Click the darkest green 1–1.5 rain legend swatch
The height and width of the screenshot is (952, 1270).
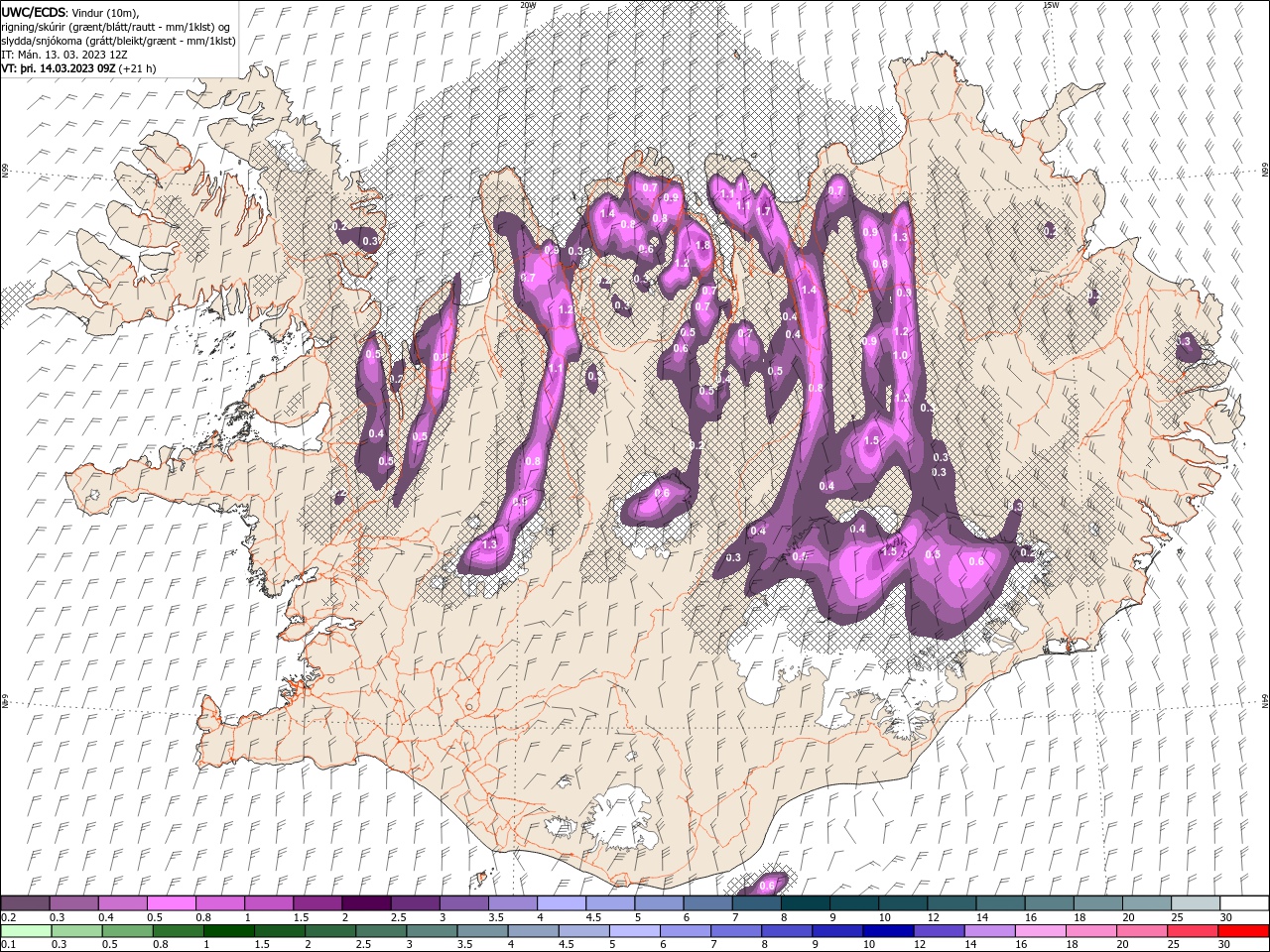229,931
